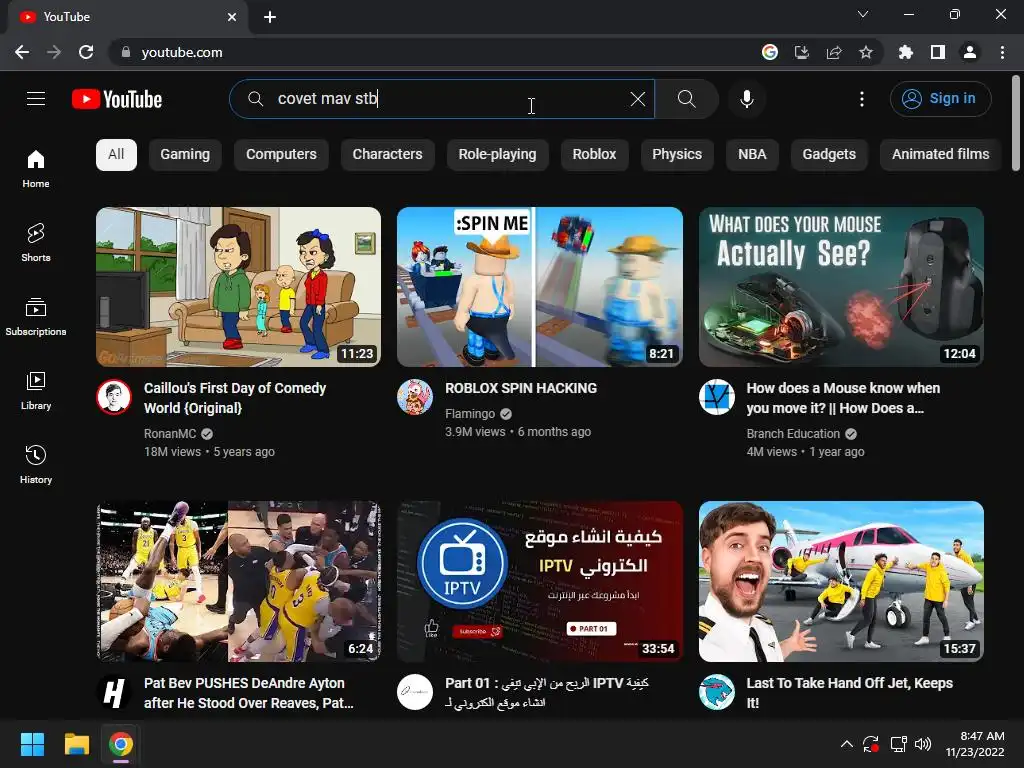The width and height of the screenshot is (1024, 768).
Task: Click the Sign in button
Action: [x=940, y=99]
